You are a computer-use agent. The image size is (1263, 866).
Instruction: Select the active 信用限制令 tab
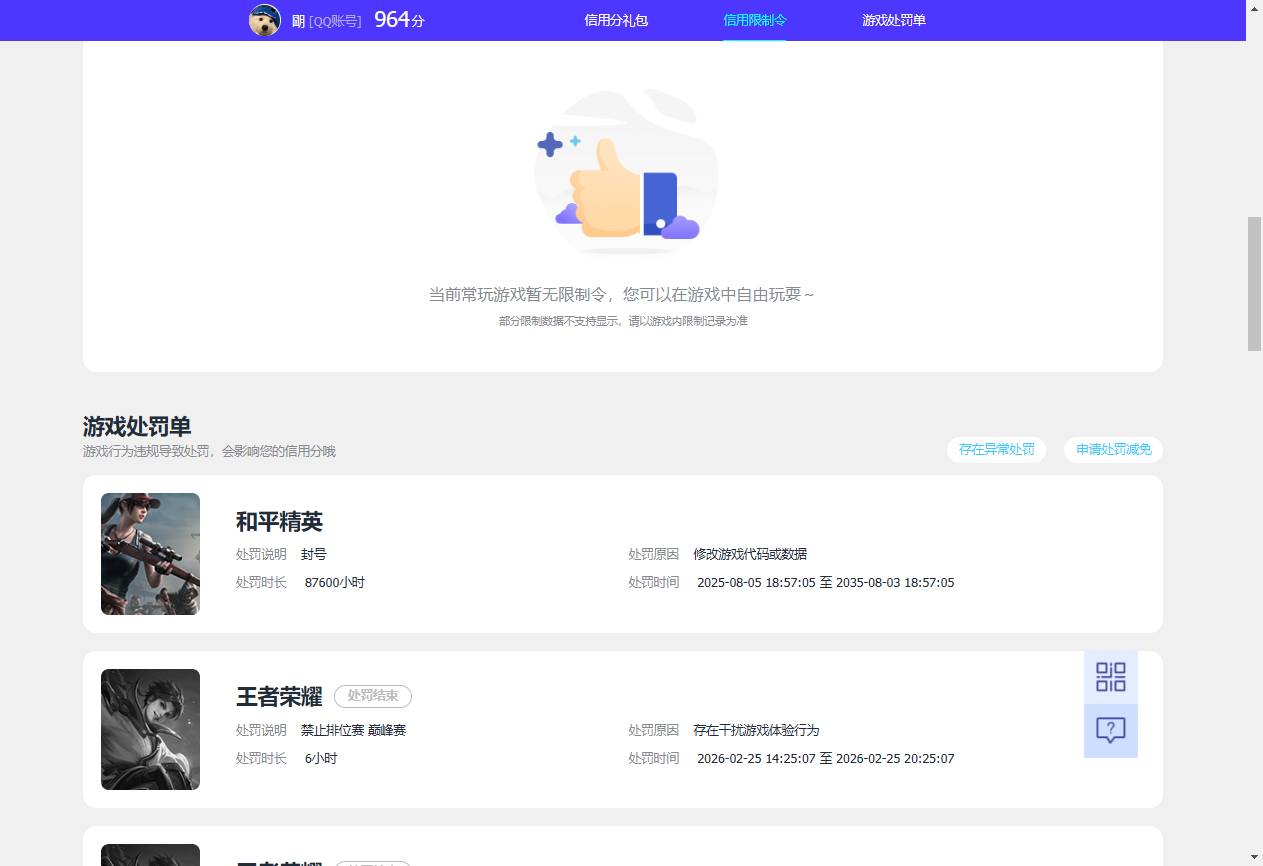tap(754, 20)
